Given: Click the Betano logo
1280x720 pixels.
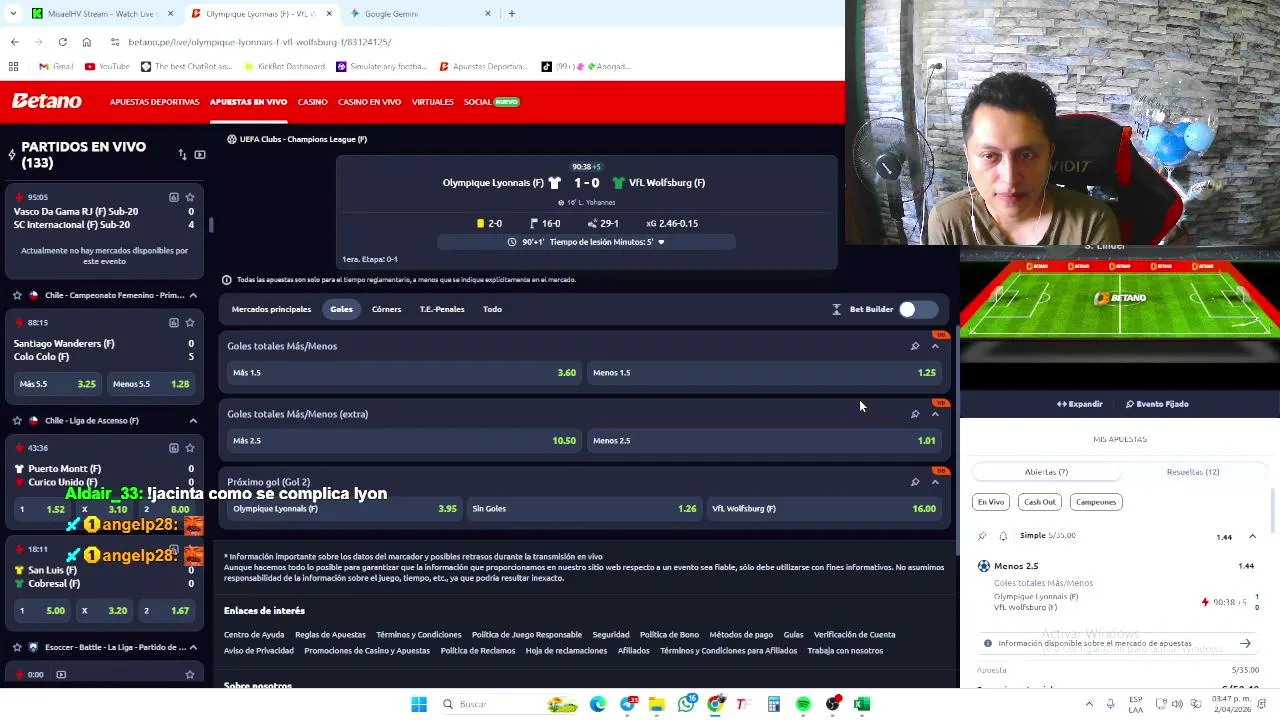Looking at the screenshot, I should click(46, 101).
